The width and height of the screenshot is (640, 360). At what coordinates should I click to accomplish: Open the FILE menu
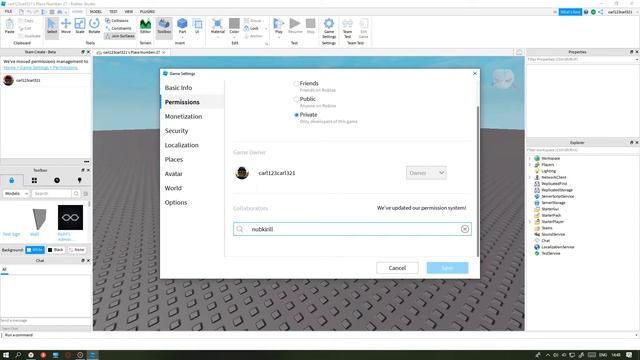(x=8, y=11)
